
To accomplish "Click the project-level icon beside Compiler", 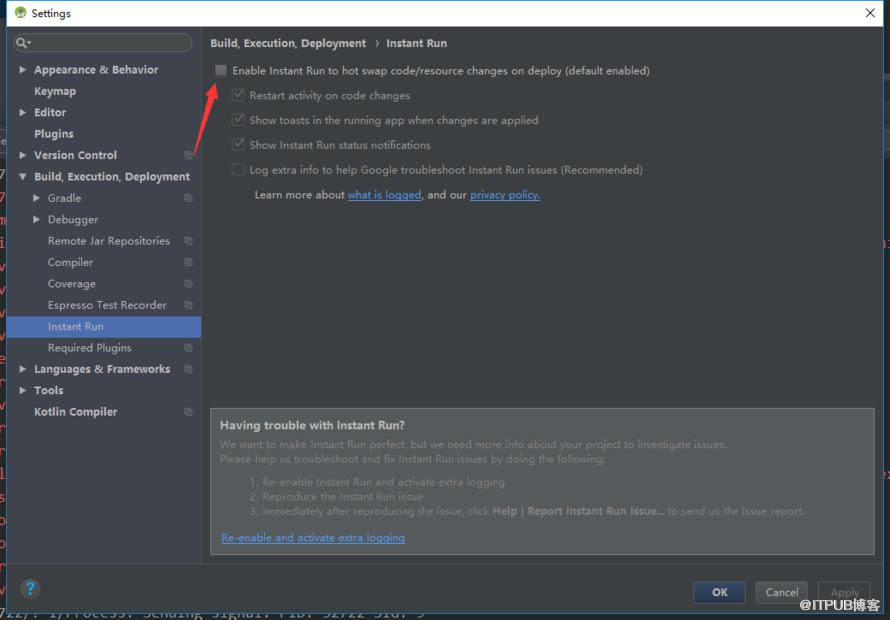I will (188, 262).
